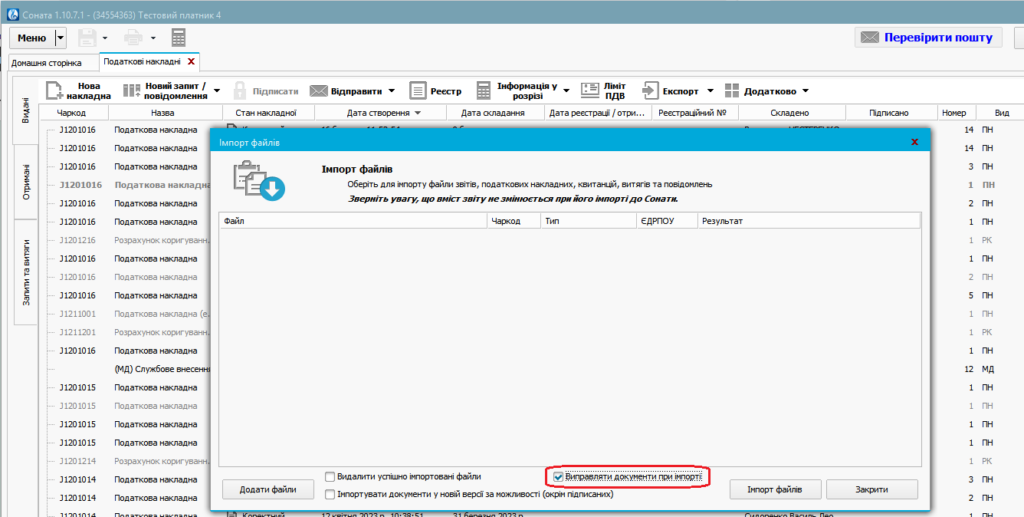Viewport: 1024px width, 517px height.
Task: Click the Реєстраційний № column header
Action: 693,113
